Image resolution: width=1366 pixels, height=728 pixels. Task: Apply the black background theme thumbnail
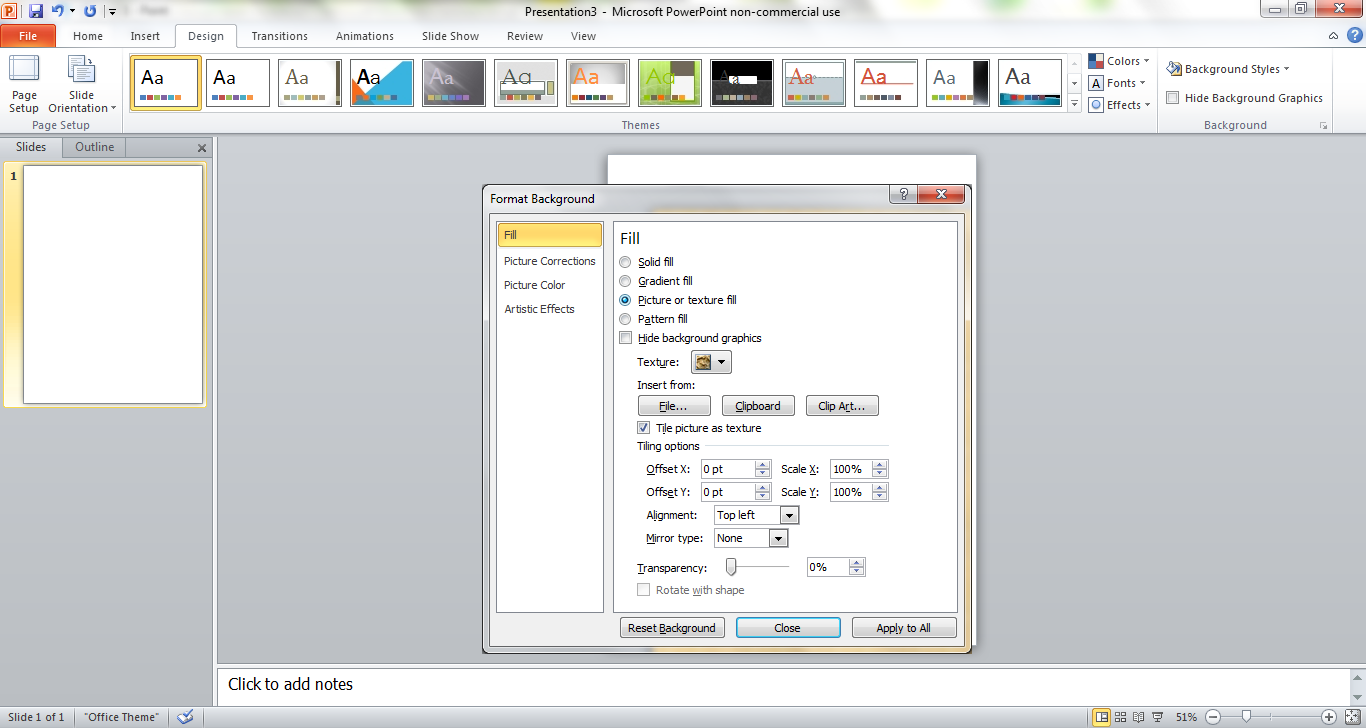[742, 83]
